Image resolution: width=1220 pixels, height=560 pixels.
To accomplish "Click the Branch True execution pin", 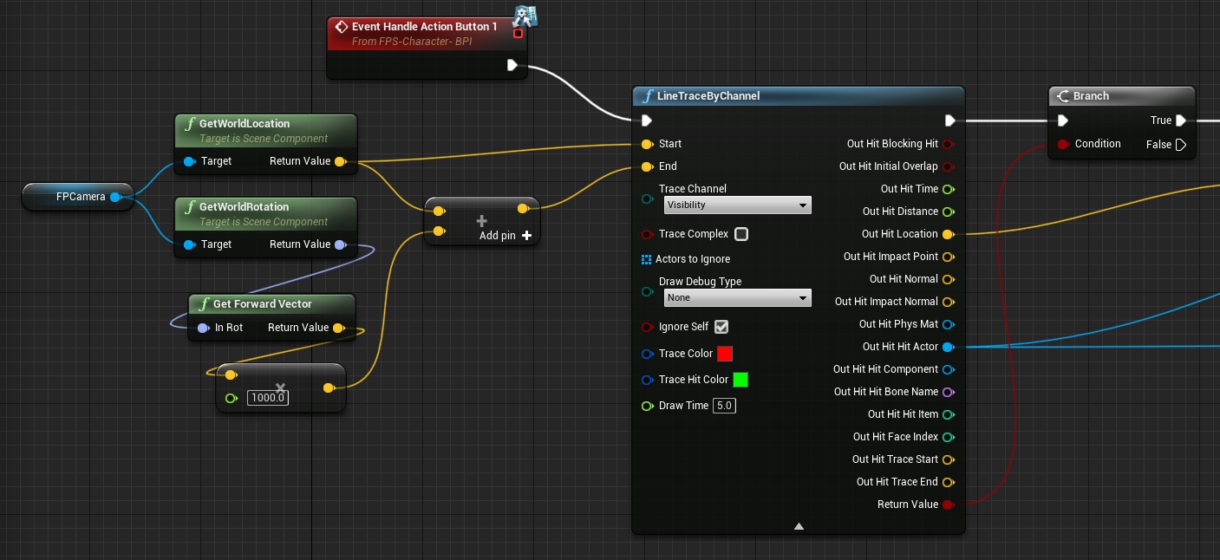I will tap(1181, 121).
